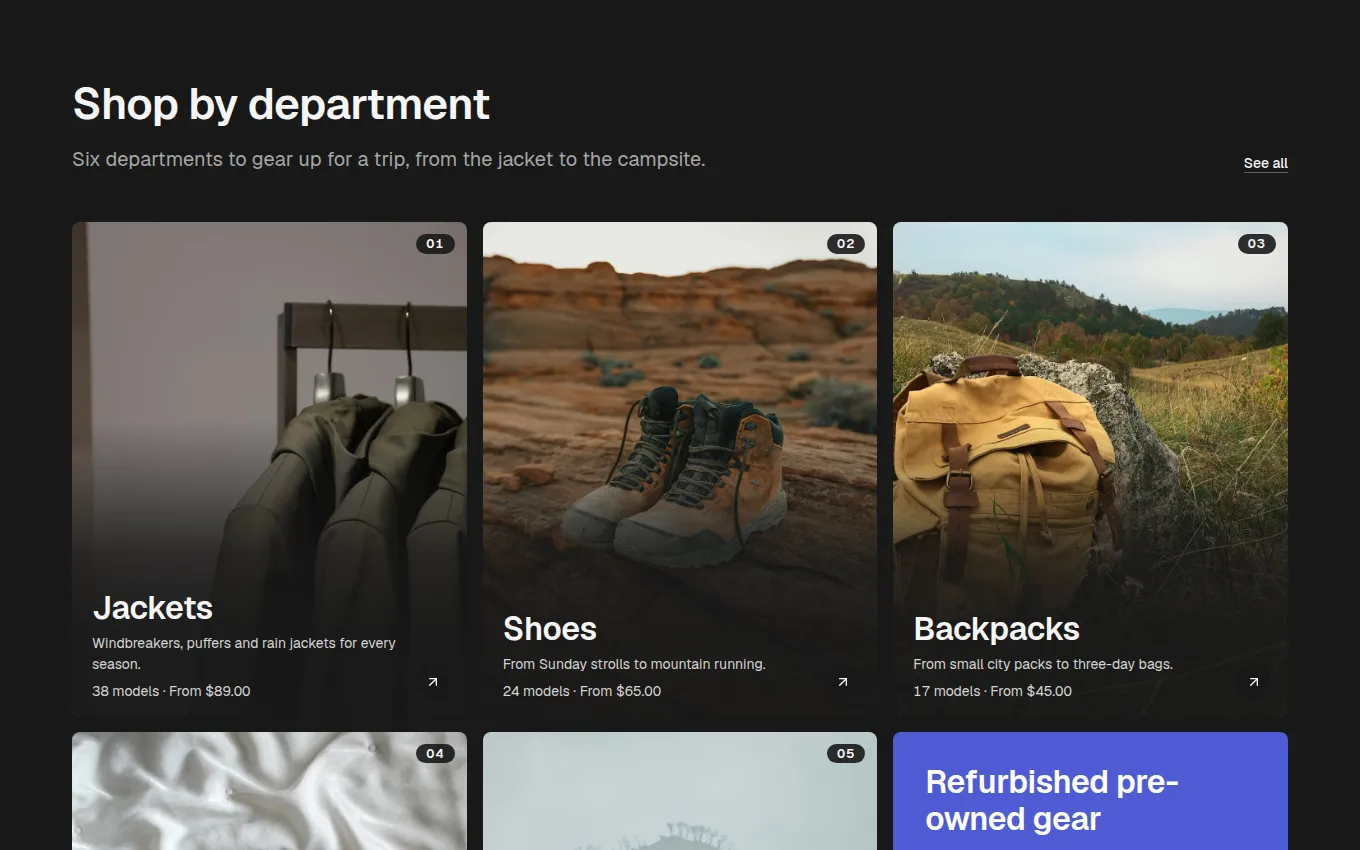Open the Jackets card arrow icon
The width and height of the screenshot is (1360, 850).
(x=433, y=682)
